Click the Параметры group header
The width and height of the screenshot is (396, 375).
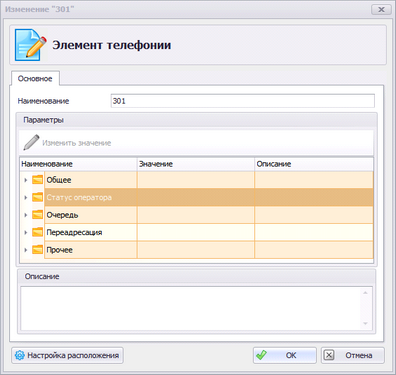pyautogui.click(x=197, y=120)
